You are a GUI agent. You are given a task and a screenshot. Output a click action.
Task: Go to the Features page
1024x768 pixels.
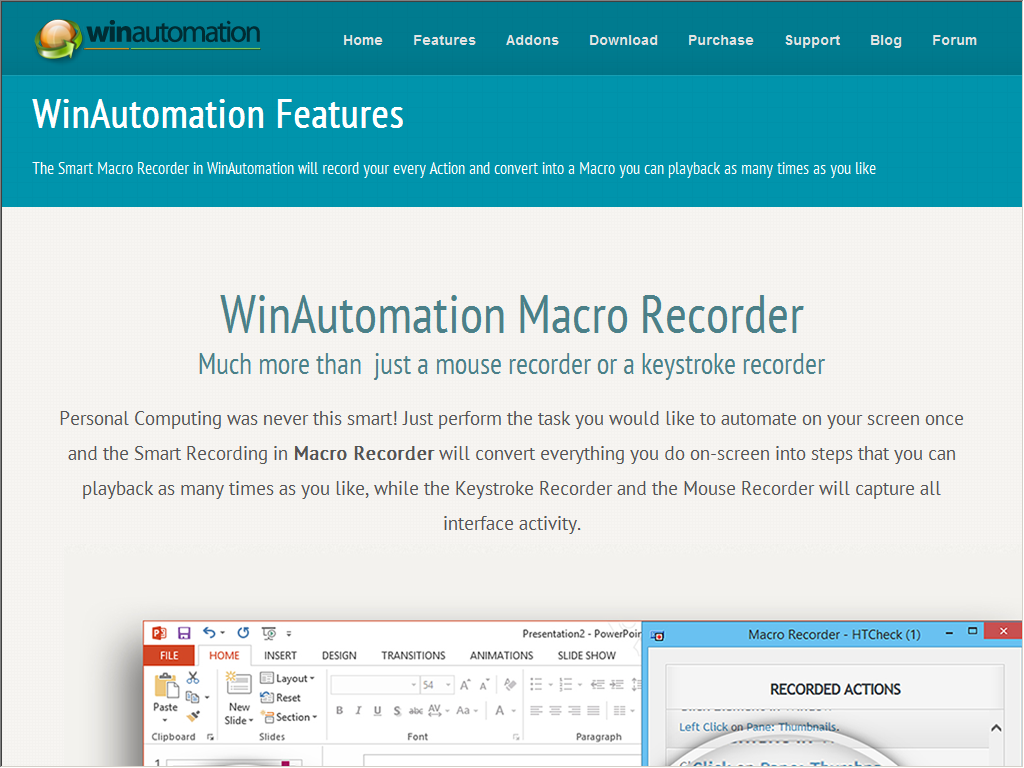(444, 40)
